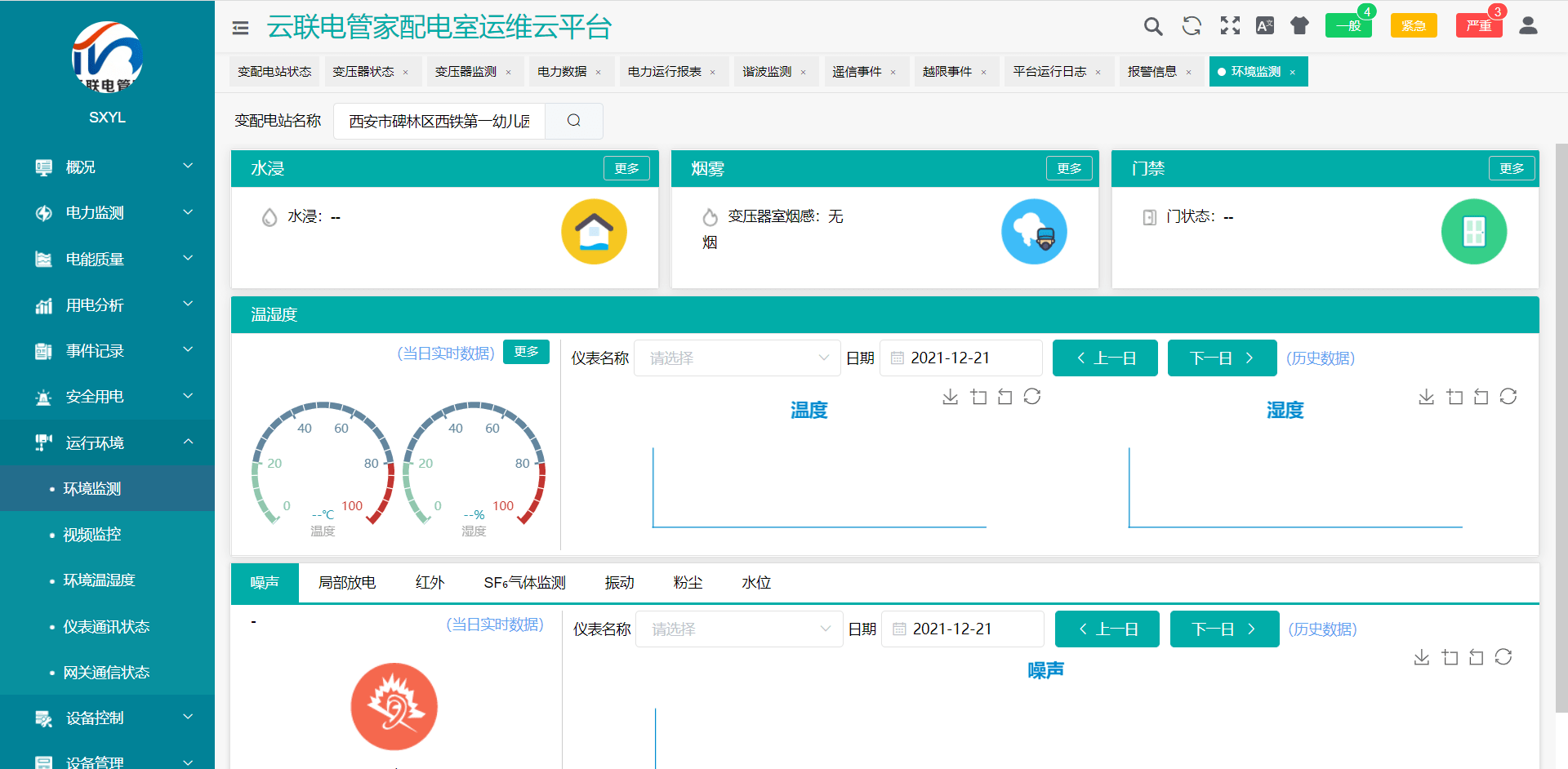The image size is (1568, 769).
Task: Open the 仪表名称 dropdown in 温湿度 panel
Action: point(737,358)
